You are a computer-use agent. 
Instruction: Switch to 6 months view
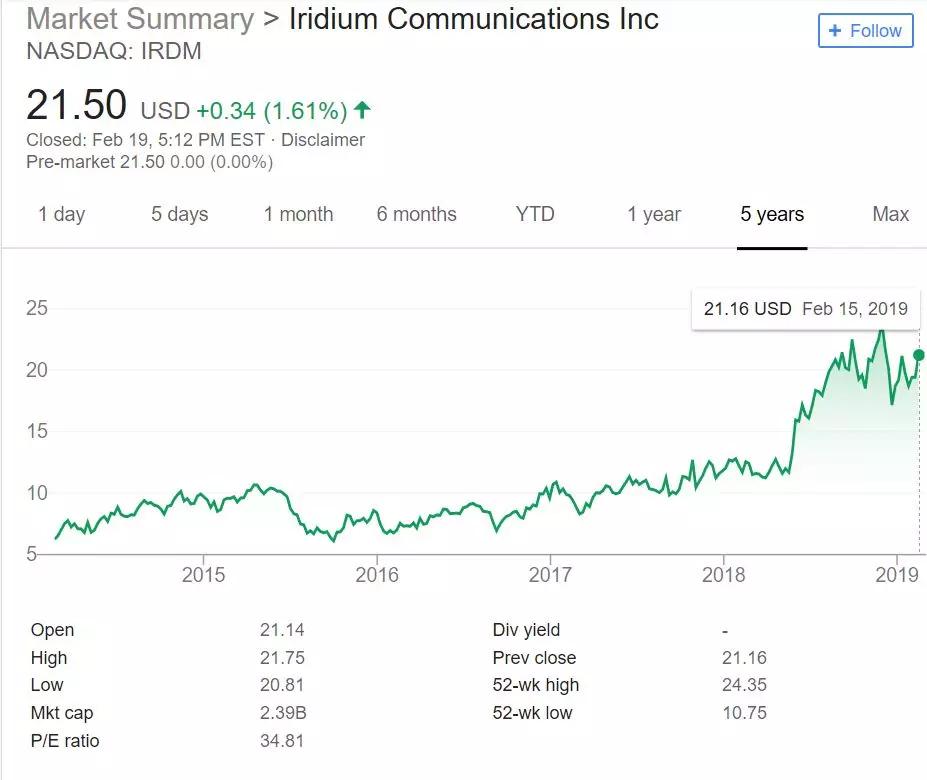coord(416,214)
